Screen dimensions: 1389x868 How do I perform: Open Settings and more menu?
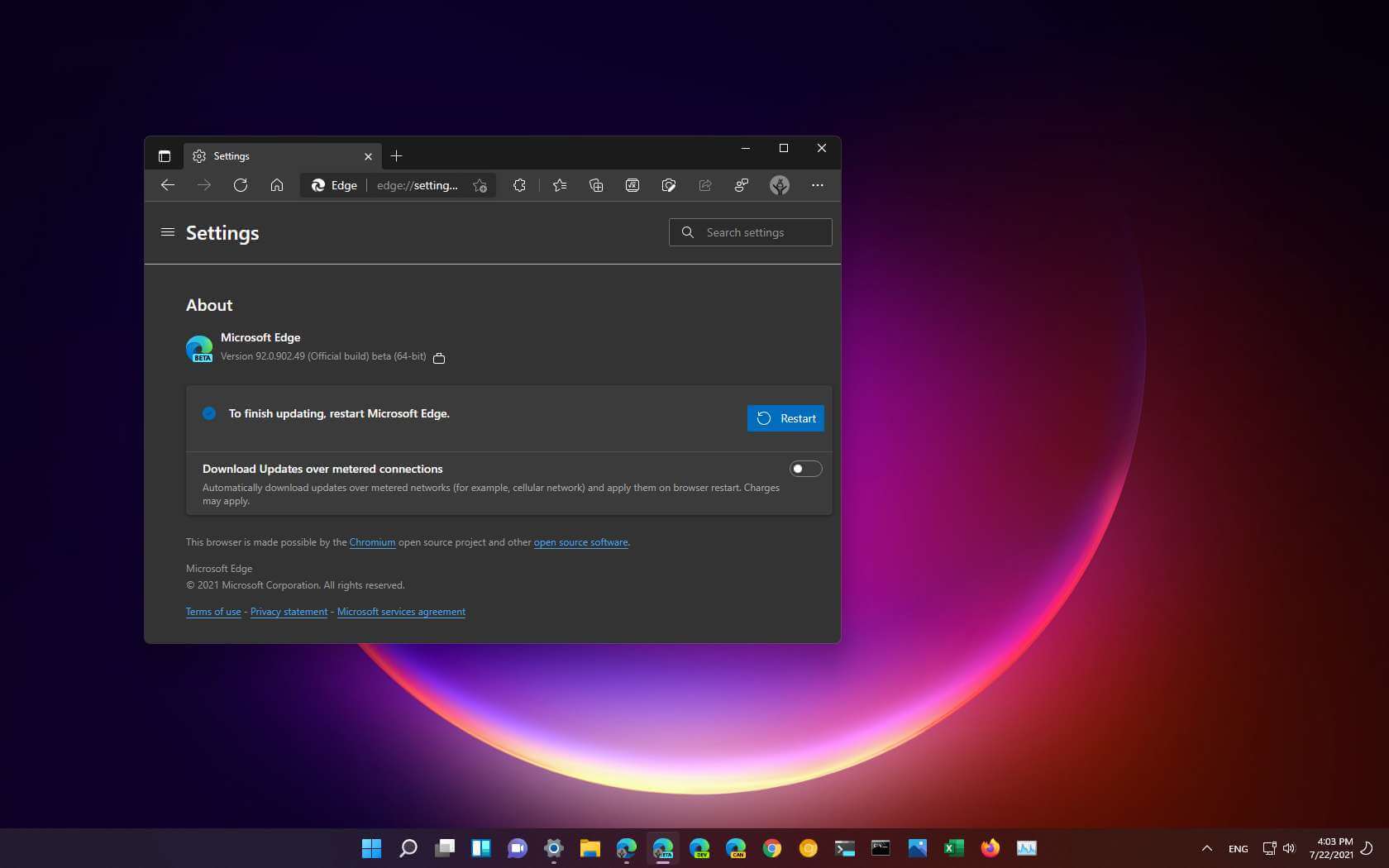tap(818, 185)
